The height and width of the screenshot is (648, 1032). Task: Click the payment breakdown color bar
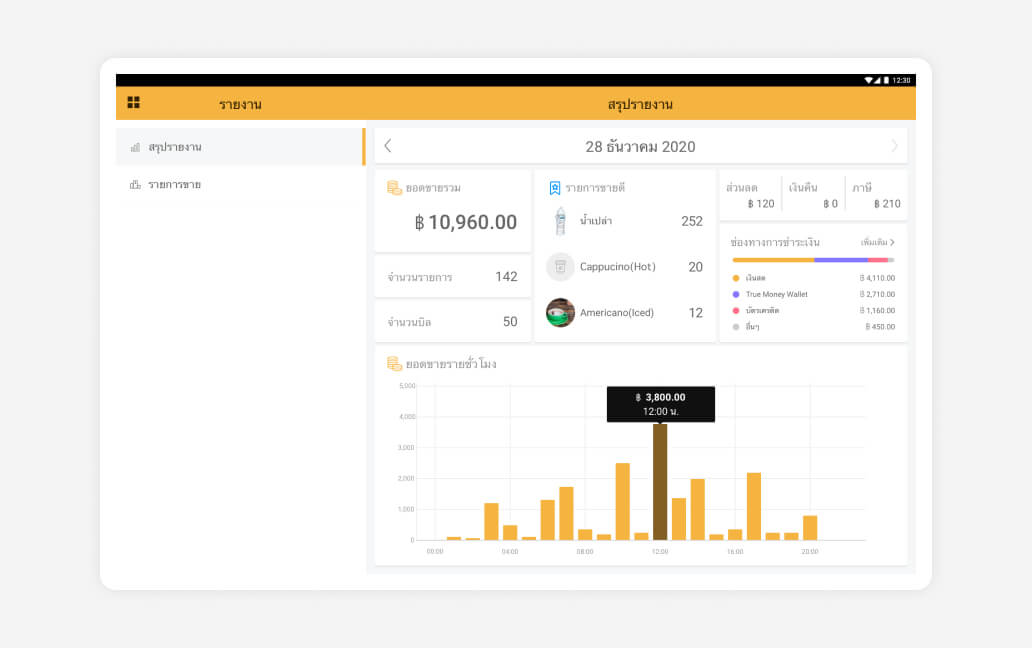click(812, 260)
